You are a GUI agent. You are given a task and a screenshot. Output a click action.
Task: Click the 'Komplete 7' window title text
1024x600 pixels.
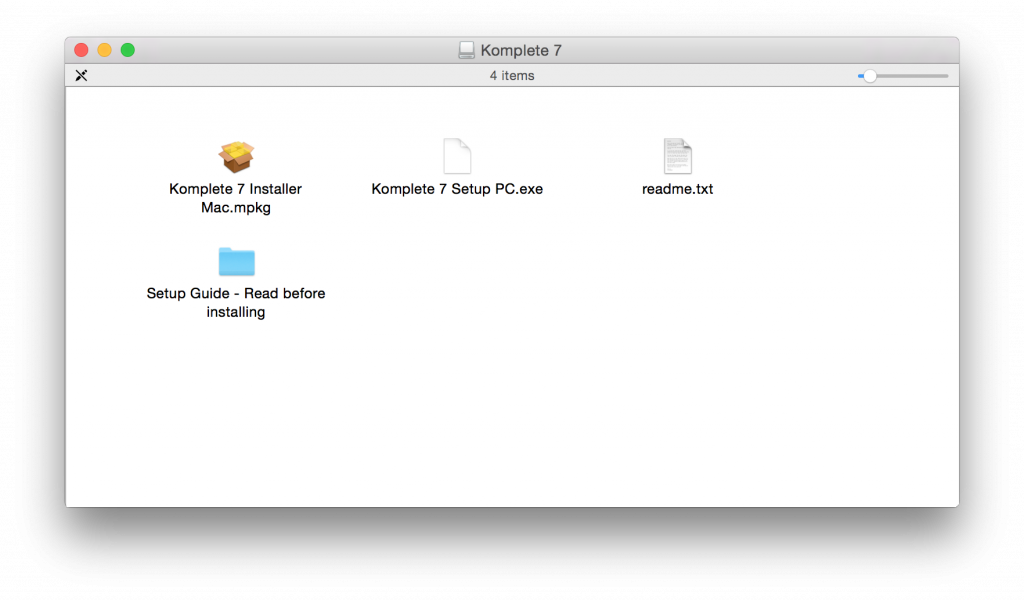[x=521, y=50]
